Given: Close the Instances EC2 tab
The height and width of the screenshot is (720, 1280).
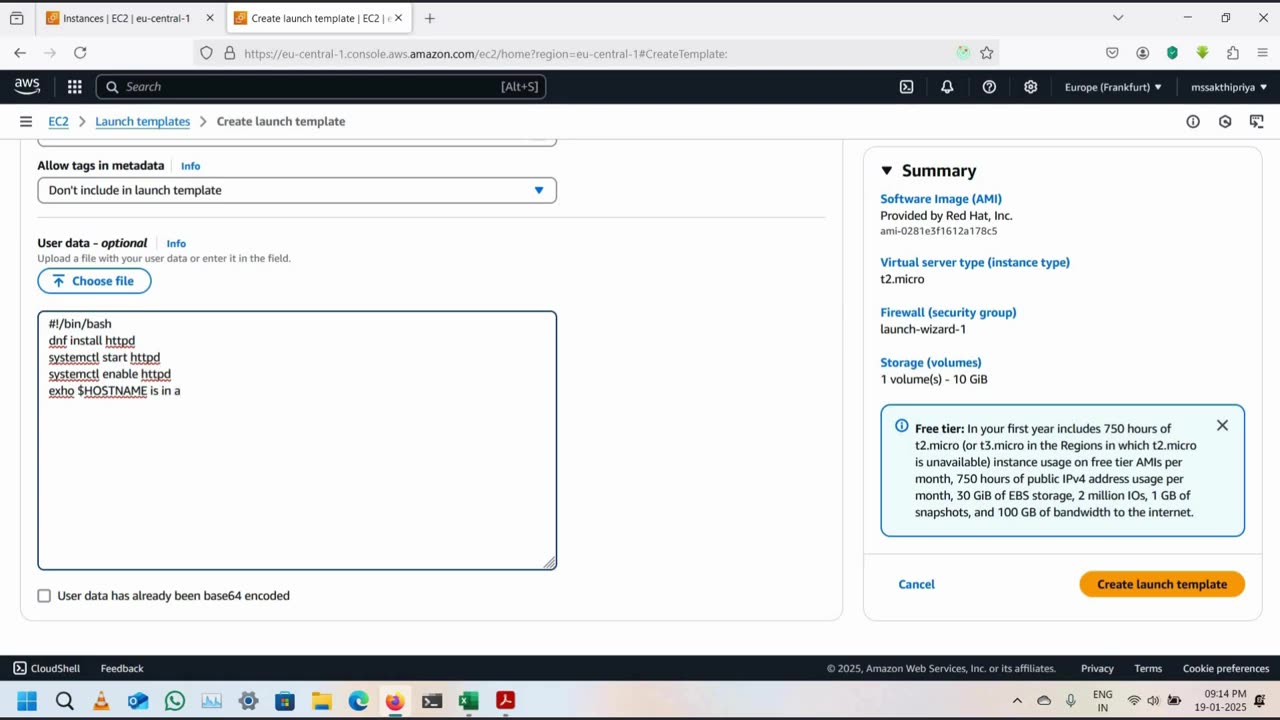Looking at the screenshot, I should click(210, 18).
